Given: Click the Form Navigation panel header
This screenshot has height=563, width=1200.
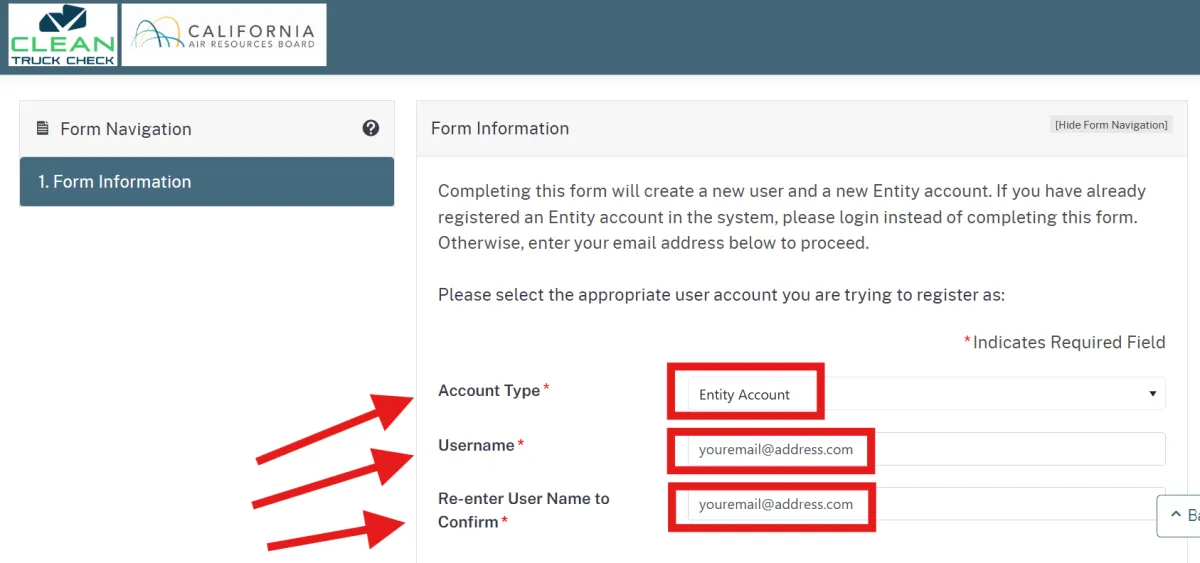Looking at the screenshot, I should pyautogui.click(x=207, y=128).
